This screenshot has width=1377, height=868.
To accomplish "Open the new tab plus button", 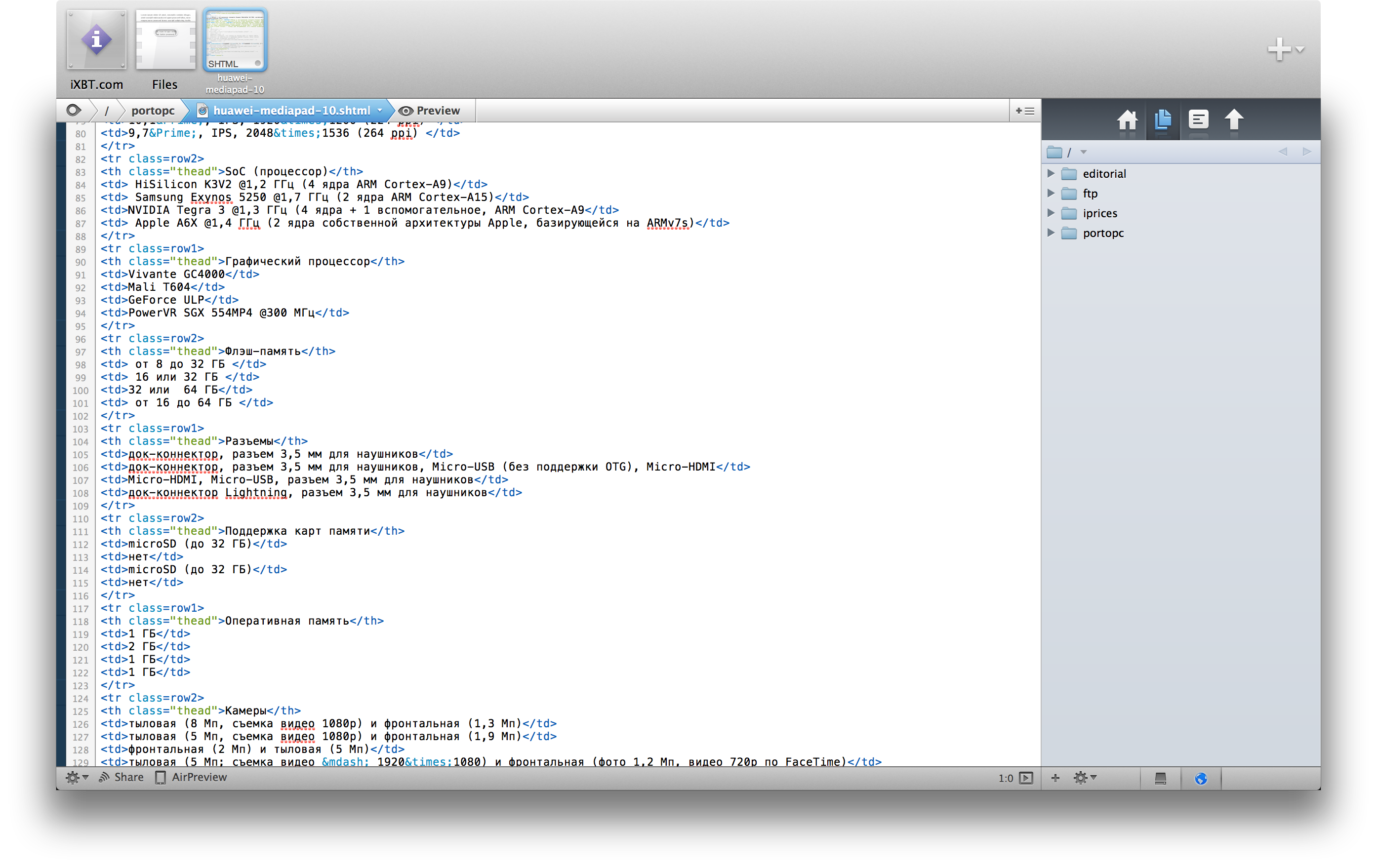I will 1279,49.
